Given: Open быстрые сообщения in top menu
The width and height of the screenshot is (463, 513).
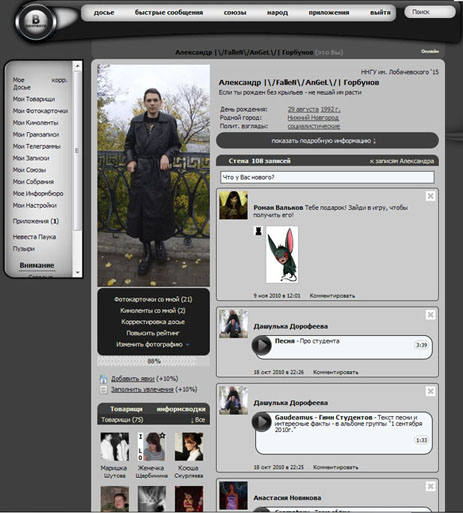Looking at the screenshot, I should coord(169,13).
